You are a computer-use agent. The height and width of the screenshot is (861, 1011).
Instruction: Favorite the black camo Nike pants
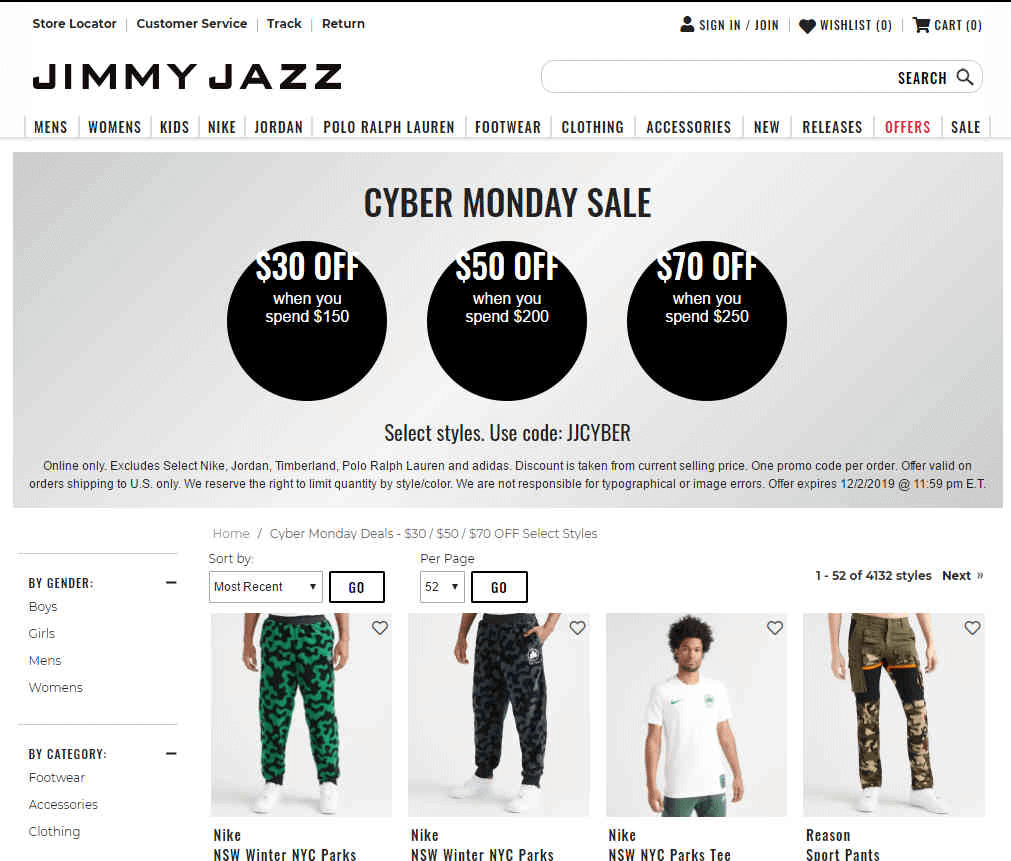[577, 628]
